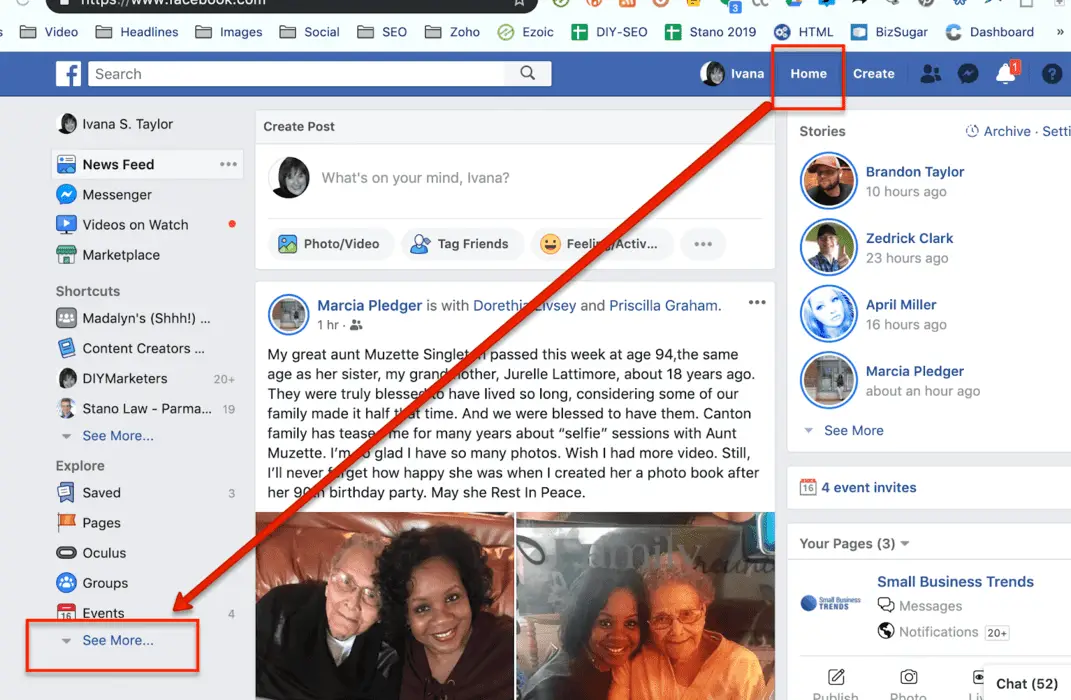This screenshot has height=700, width=1071.
Task: Click "What's on your mind, Ivana?" field
Action: pos(415,178)
